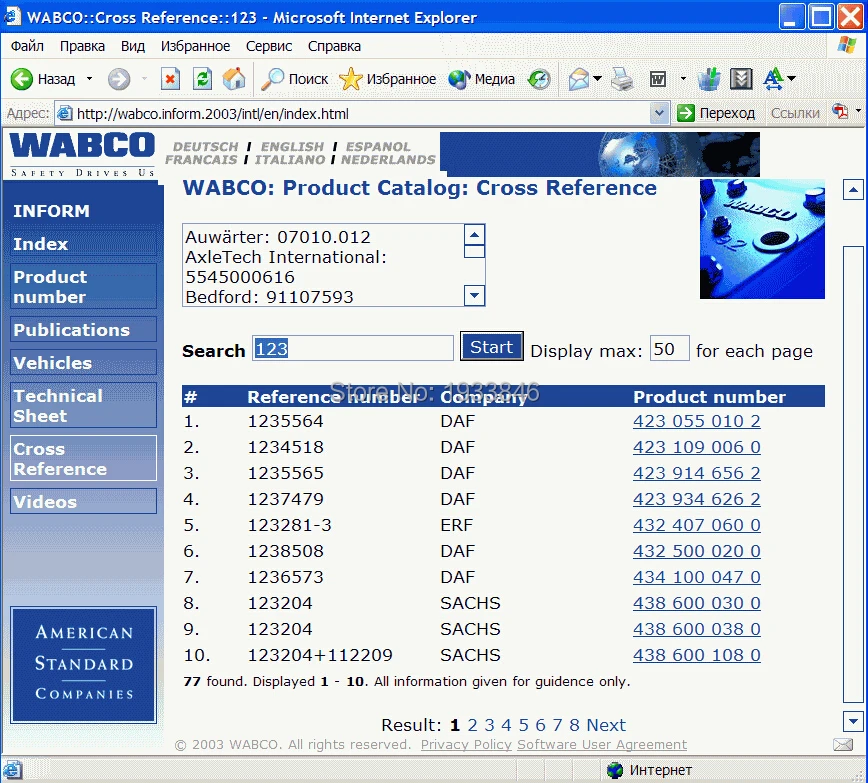
Task: Open the Back button history dropdown arrow
Action: pos(89,79)
